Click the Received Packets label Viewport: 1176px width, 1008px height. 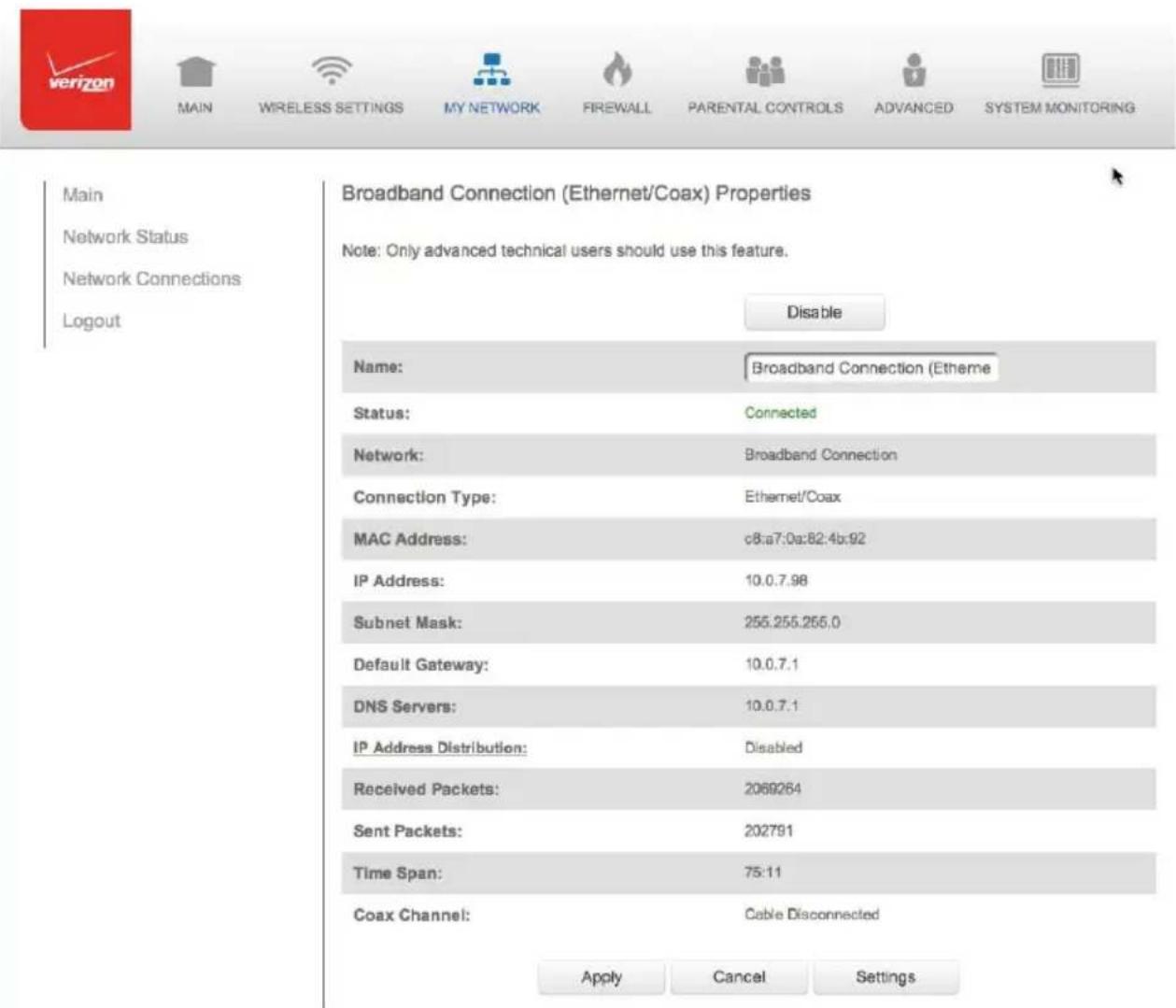pos(426,789)
